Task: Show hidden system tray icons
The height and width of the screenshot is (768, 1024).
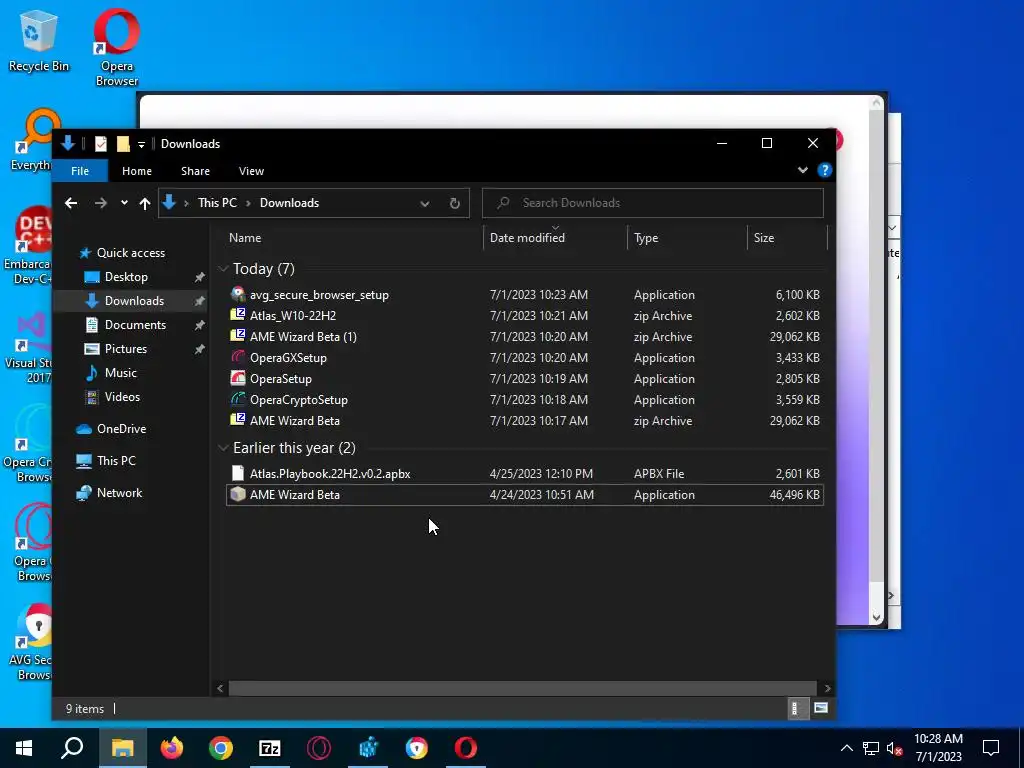Action: point(846,748)
